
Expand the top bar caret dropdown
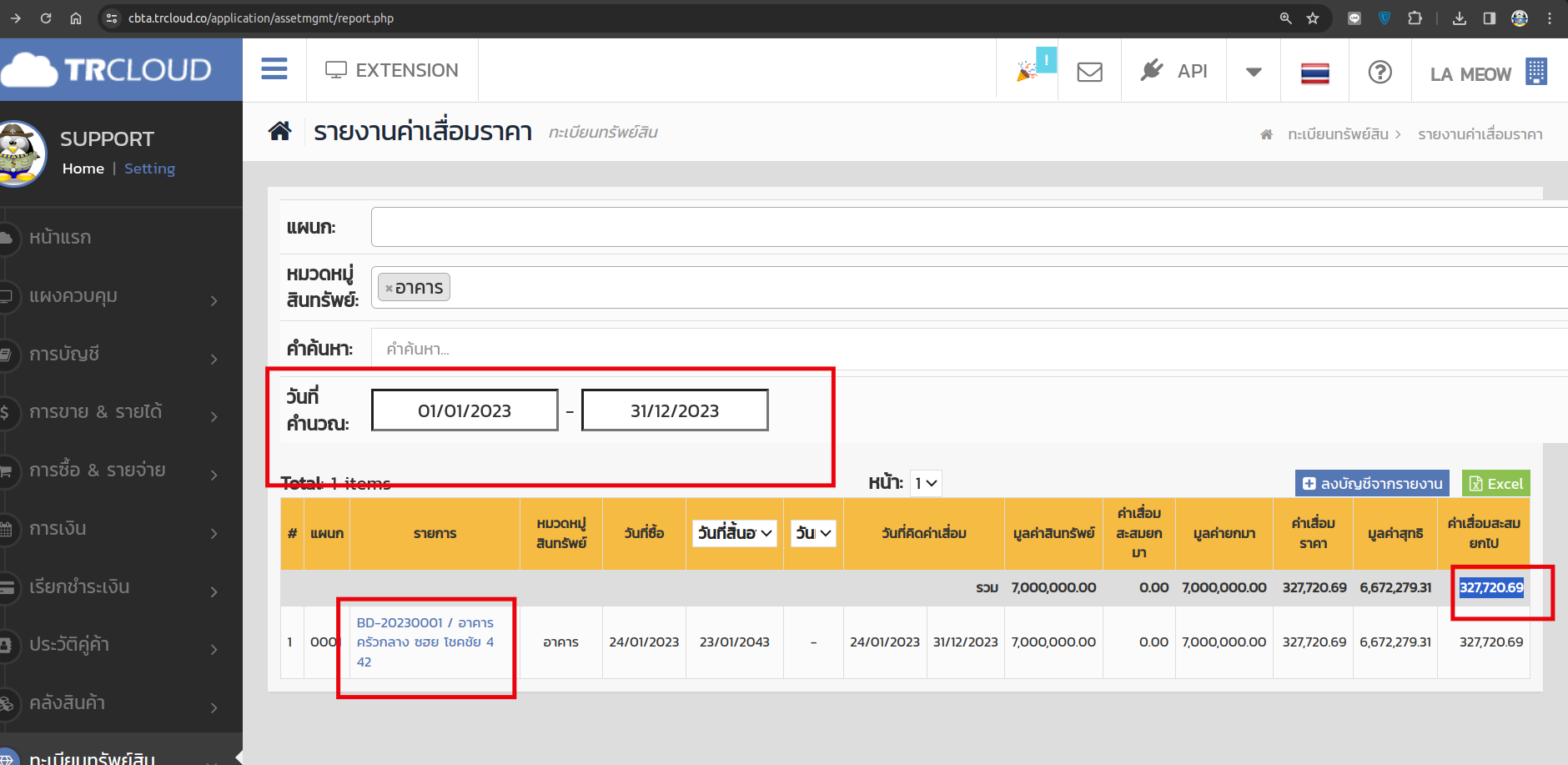pos(1254,72)
